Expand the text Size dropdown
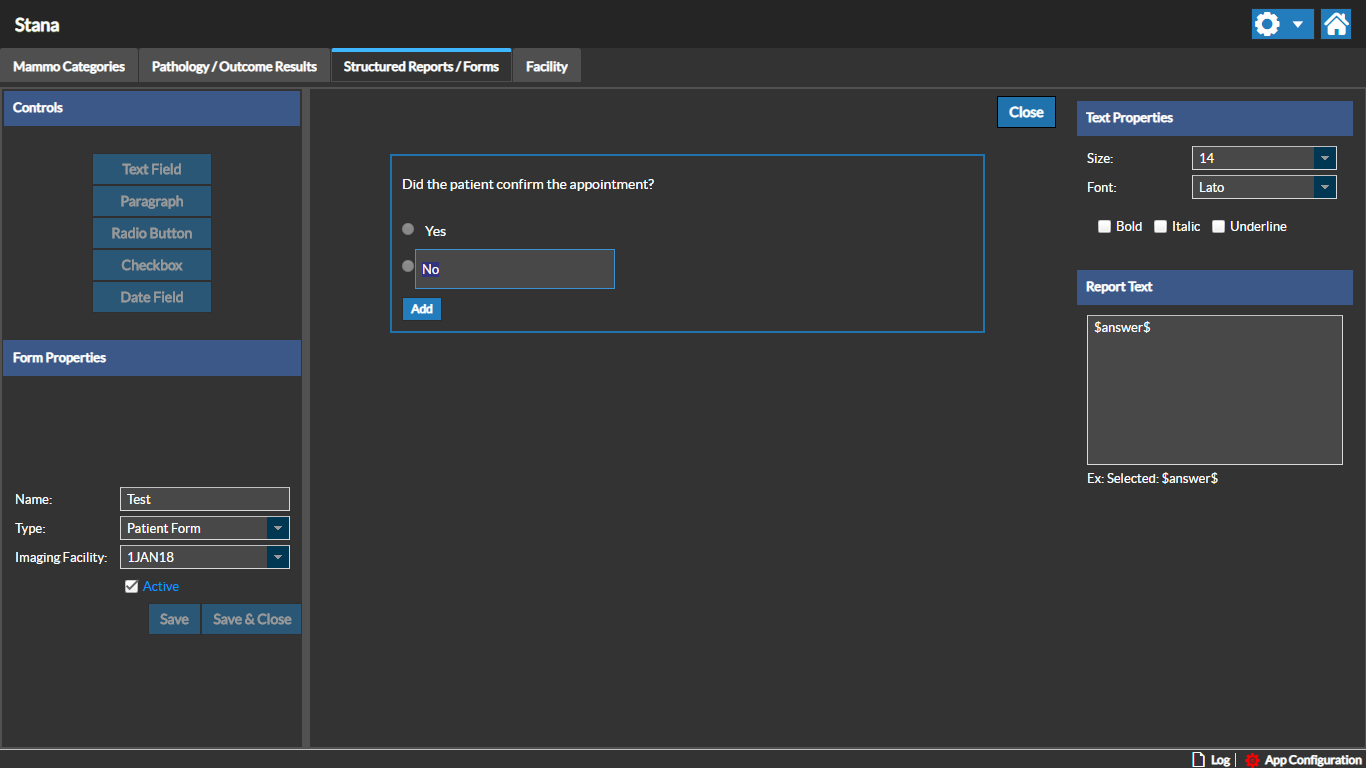 1324,158
